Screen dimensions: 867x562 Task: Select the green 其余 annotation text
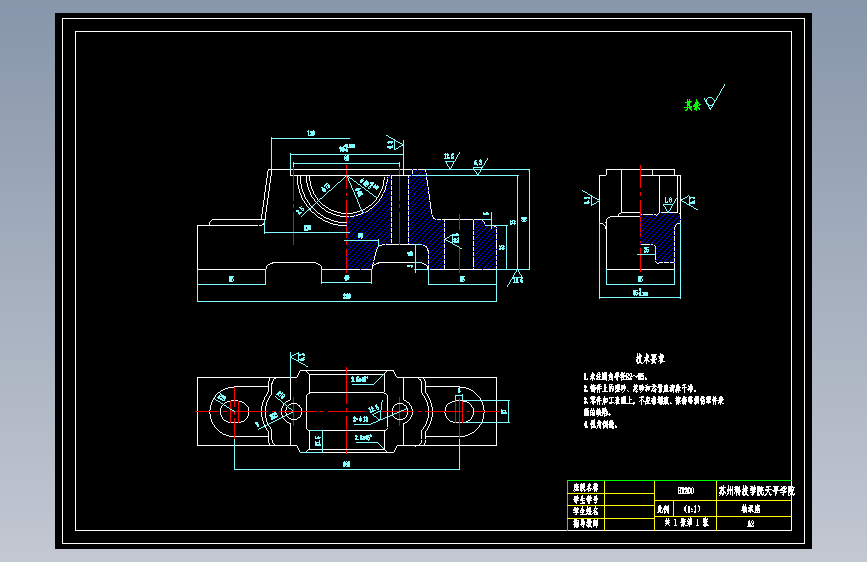coord(692,105)
